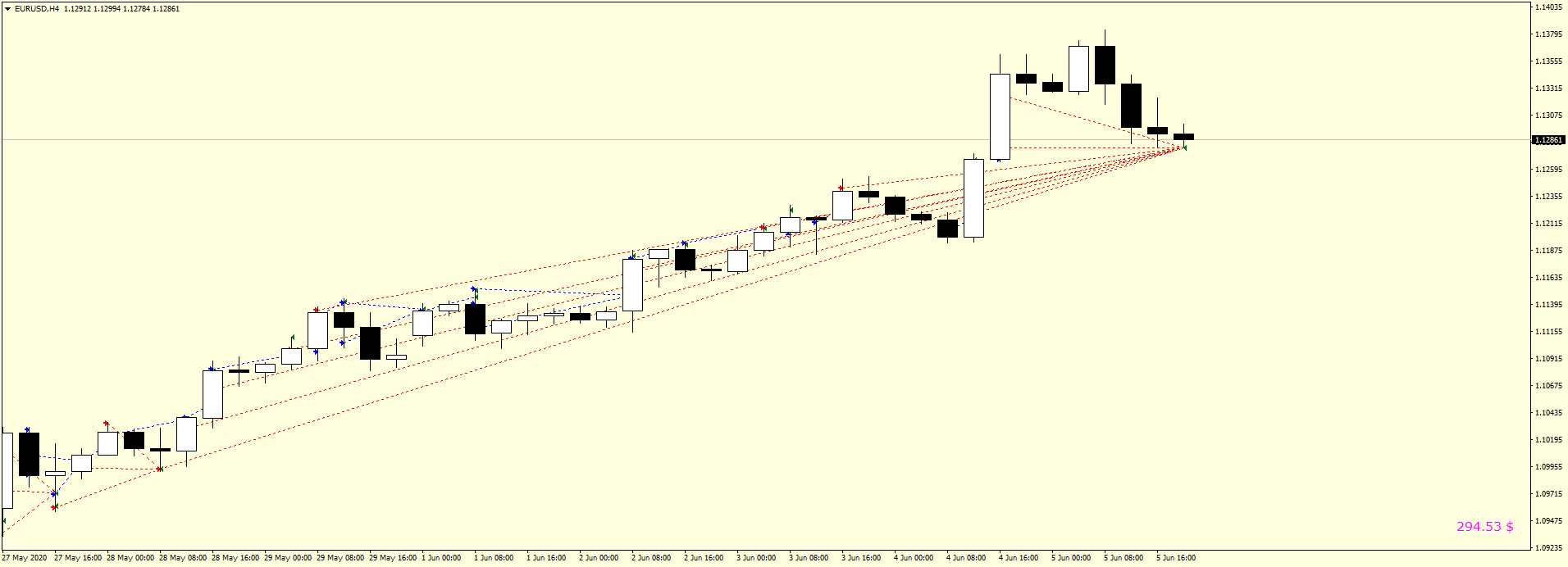Click the 1.11875 price axis label
The image size is (1568, 567).
point(1549,251)
